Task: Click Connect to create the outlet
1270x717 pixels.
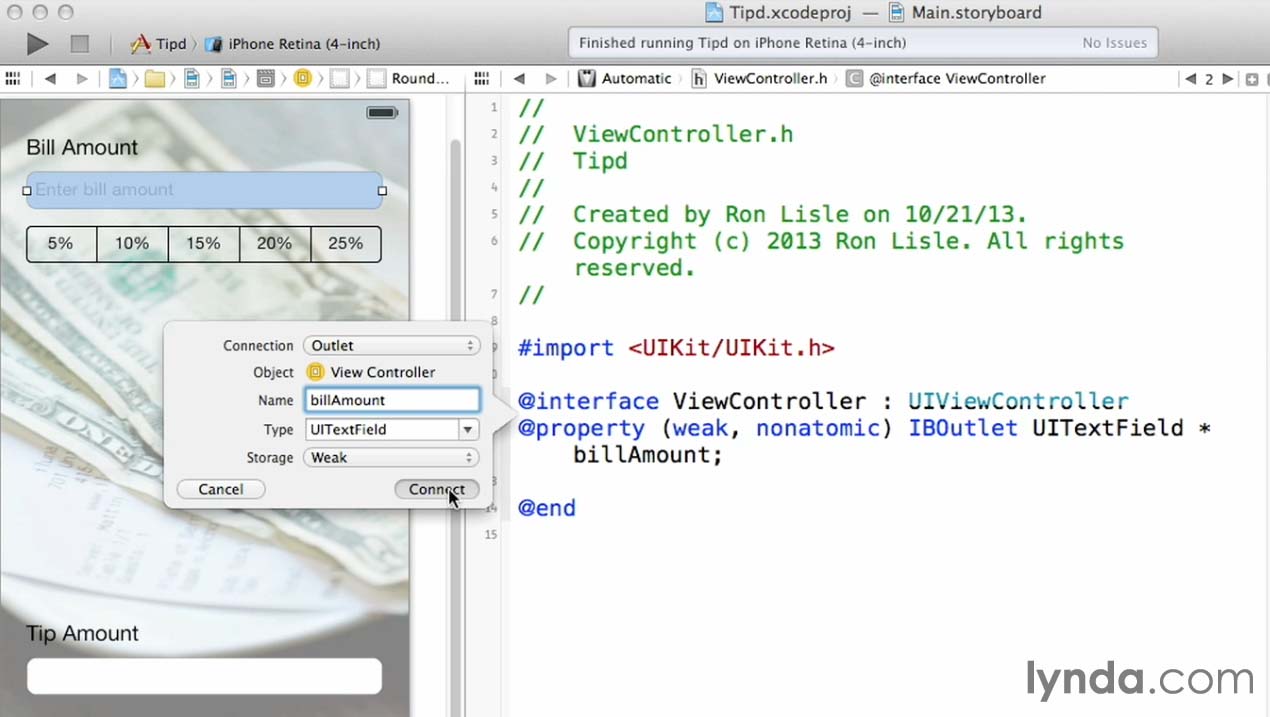Action: coord(436,490)
